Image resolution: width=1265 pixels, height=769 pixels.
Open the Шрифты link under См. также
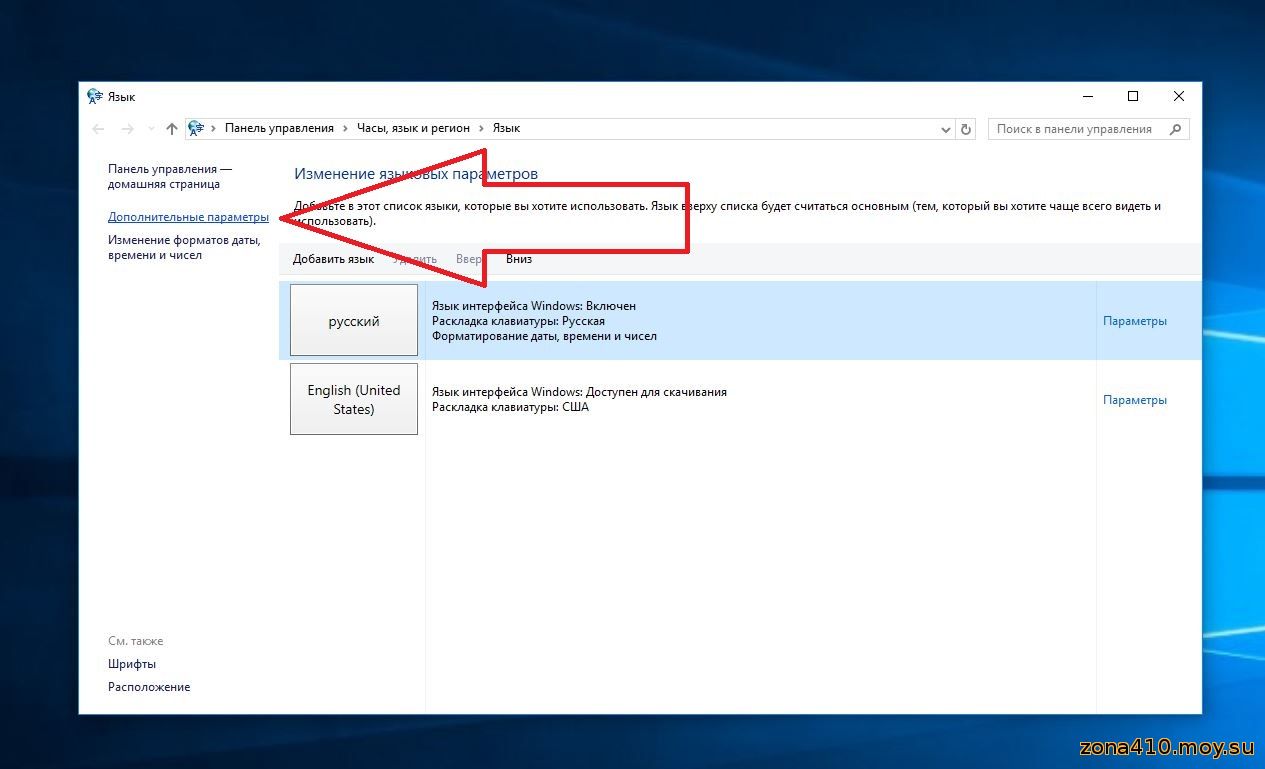(x=132, y=664)
